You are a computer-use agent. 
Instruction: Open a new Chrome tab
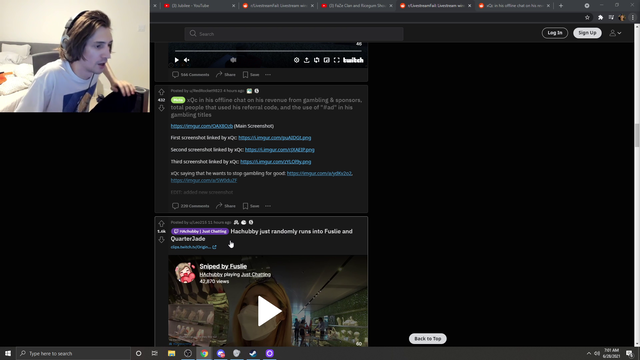[x=561, y=6]
